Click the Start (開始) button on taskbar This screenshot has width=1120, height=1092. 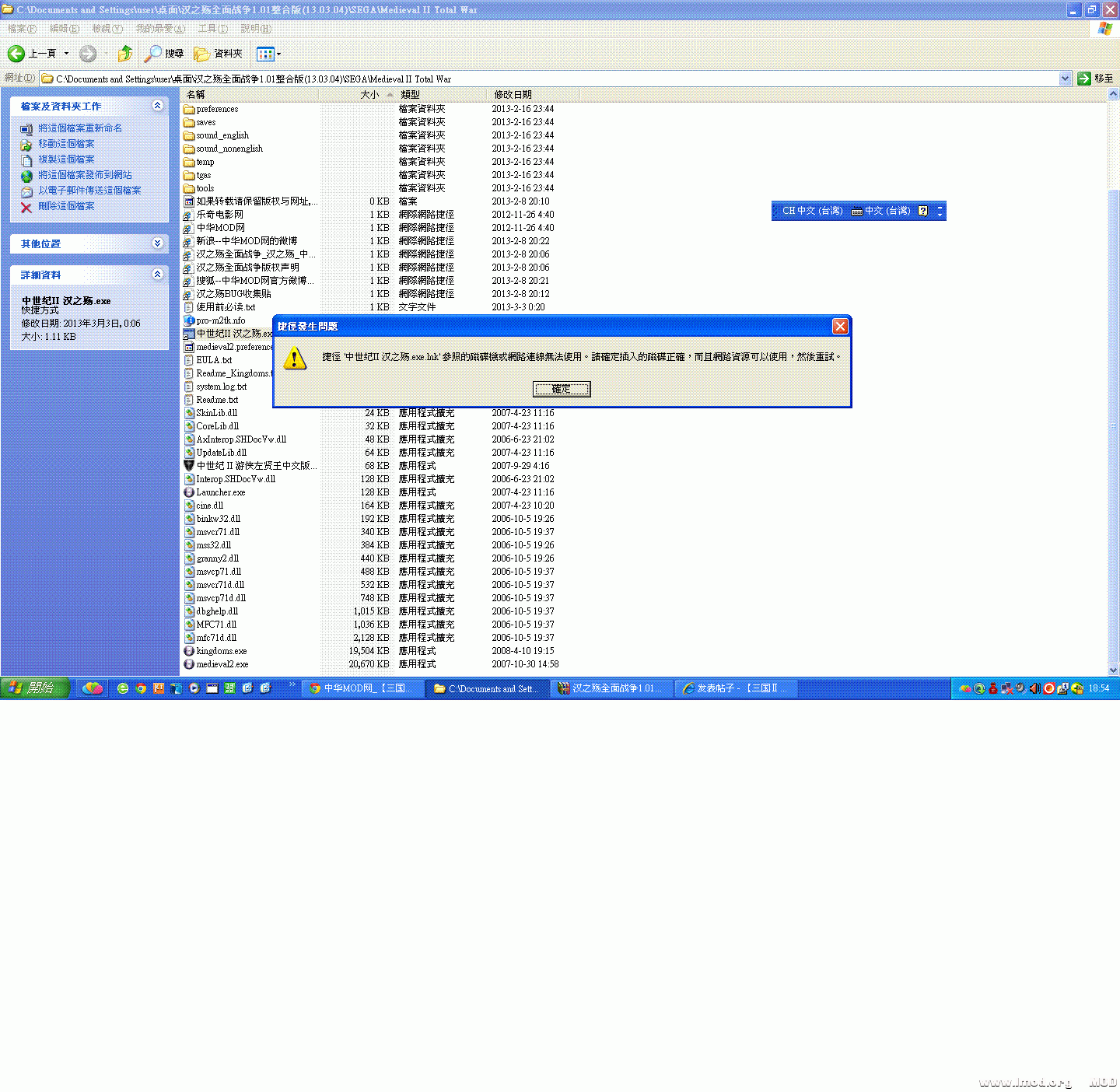(35, 688)
